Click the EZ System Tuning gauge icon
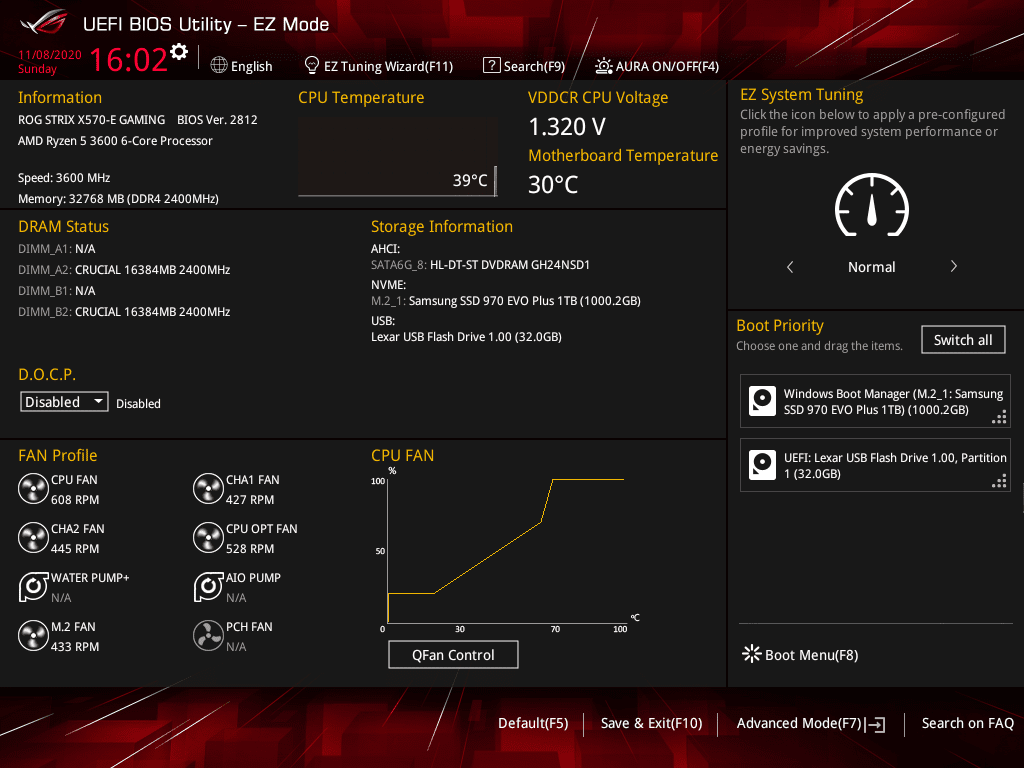The height and width of the screenshot is (768, 1024). tap(872, 205)
